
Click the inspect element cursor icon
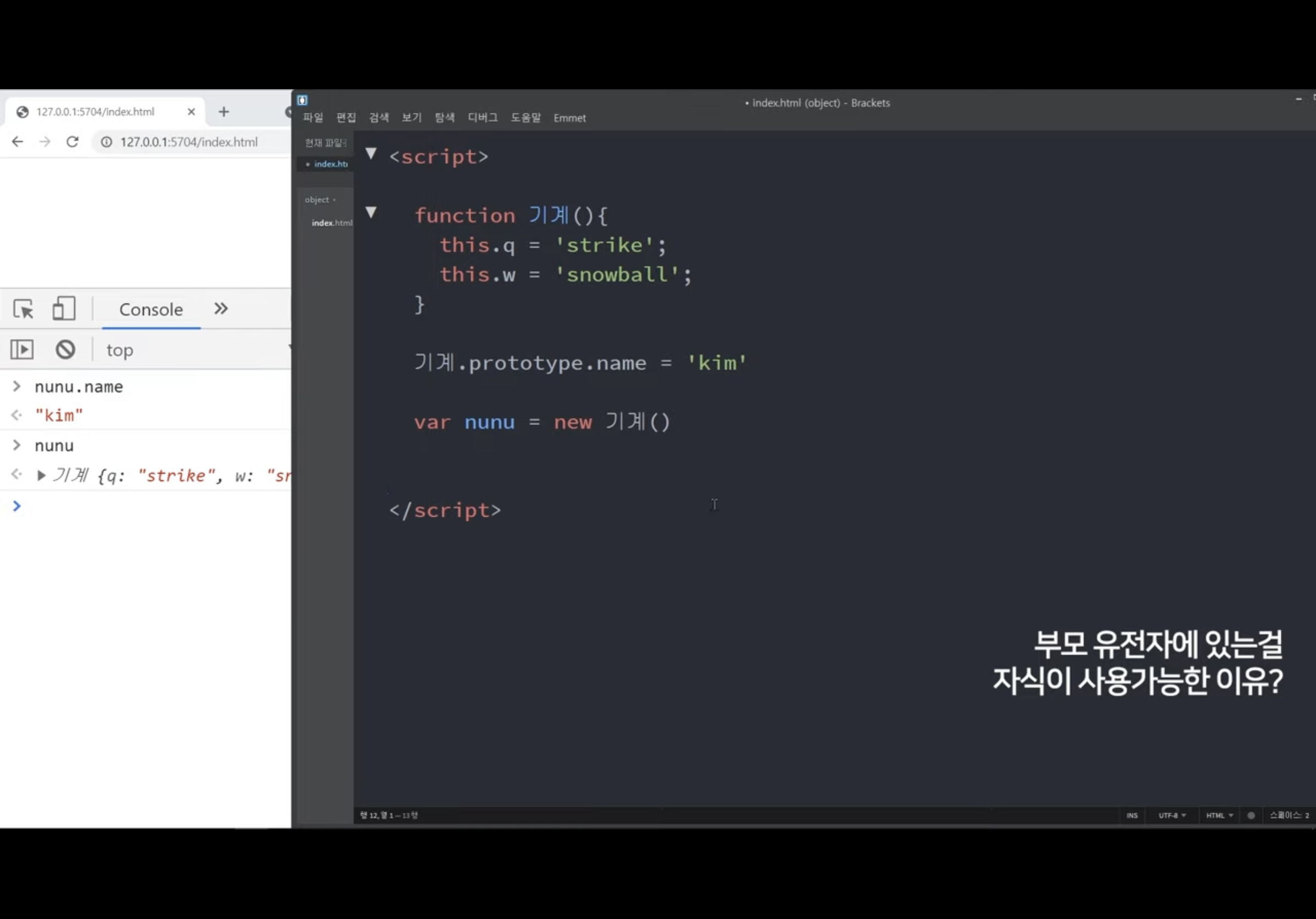(x=24, y=309)
